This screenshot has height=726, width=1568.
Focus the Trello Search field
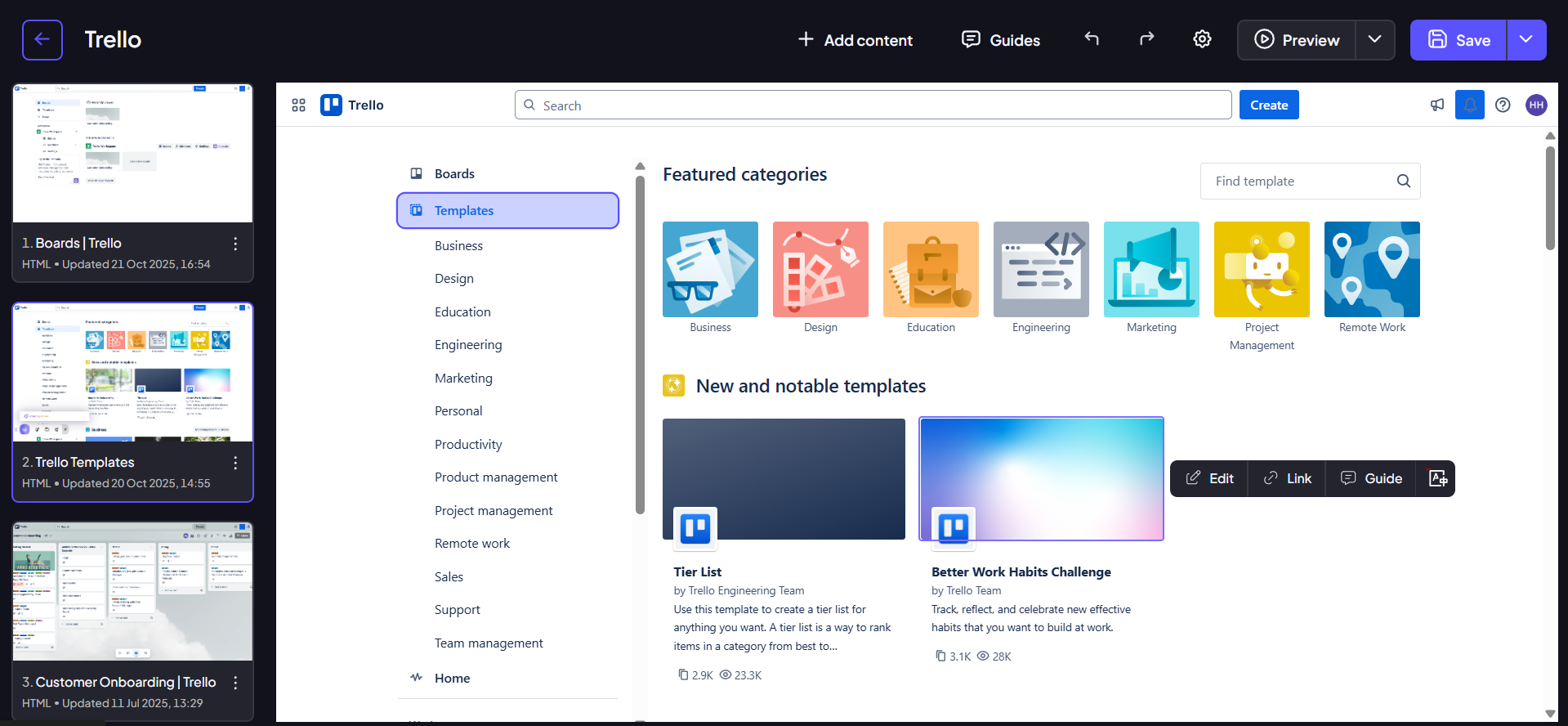pyautogui.click(x=873, y=105)
